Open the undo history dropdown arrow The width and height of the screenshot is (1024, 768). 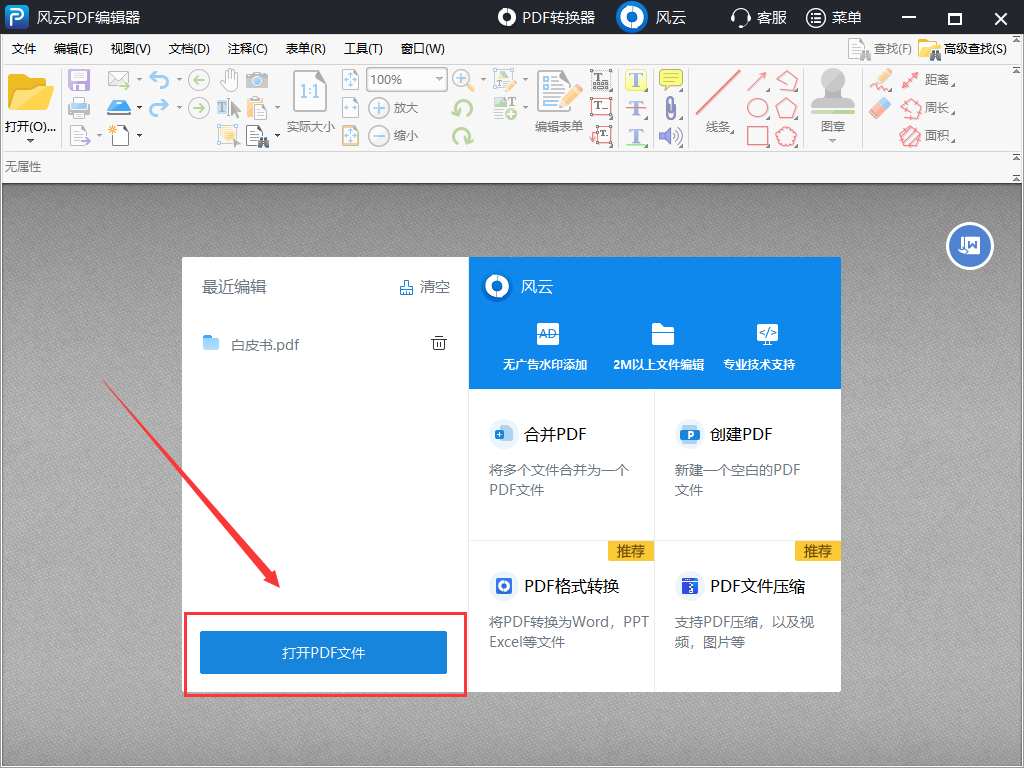click(179, 80)
